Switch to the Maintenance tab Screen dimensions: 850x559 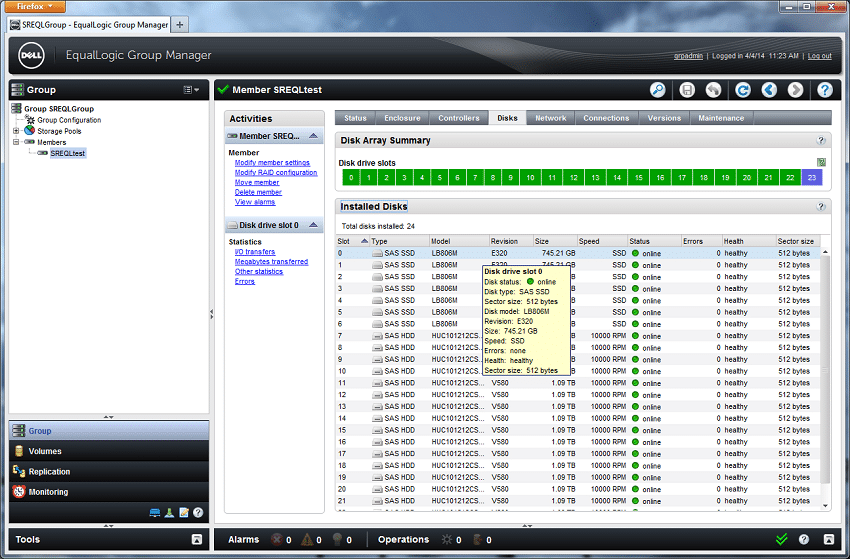pos(721,118)
